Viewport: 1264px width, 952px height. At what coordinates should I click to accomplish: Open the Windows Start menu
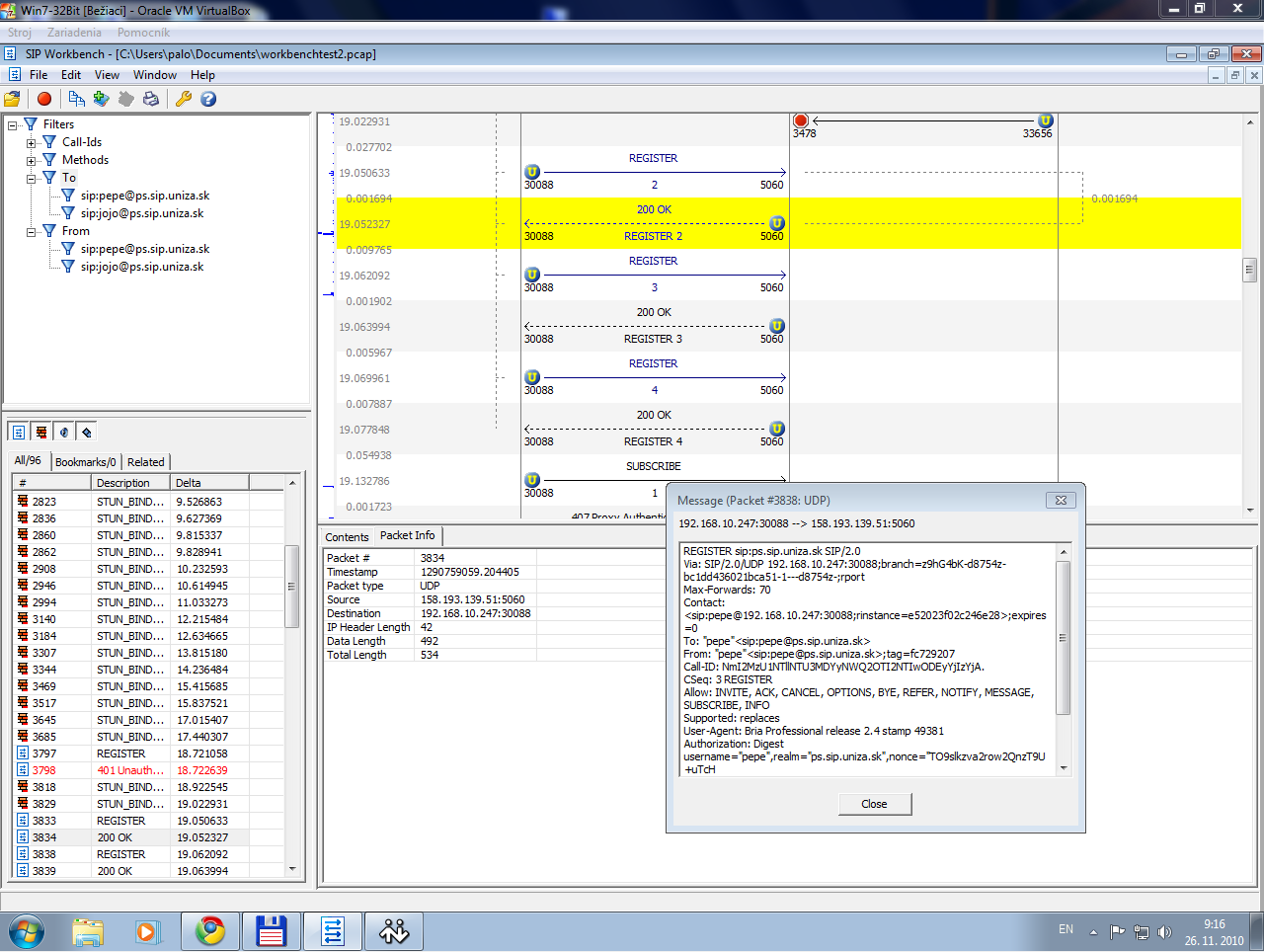27,931
